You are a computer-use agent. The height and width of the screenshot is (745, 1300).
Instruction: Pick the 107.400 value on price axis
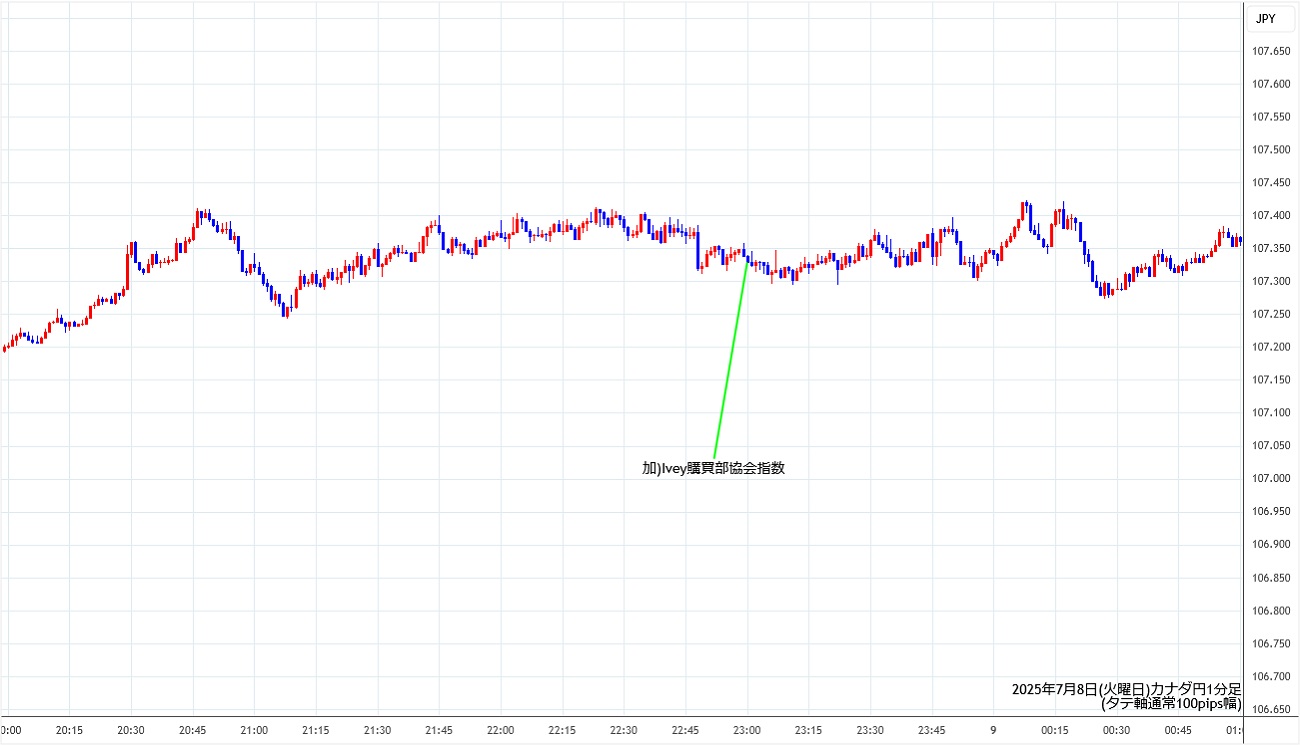[1271, 216]
